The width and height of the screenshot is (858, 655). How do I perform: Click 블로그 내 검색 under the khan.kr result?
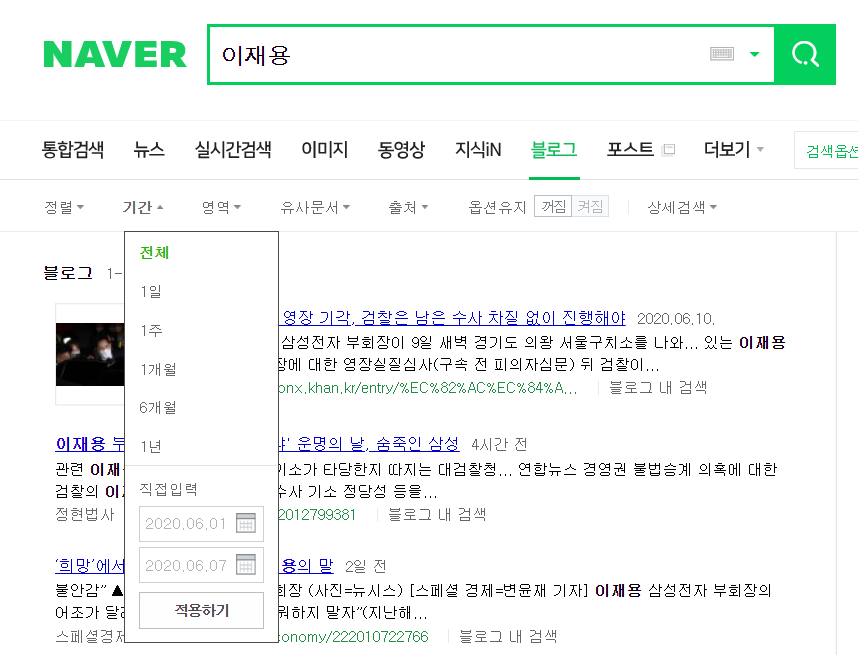click(658, 387)
